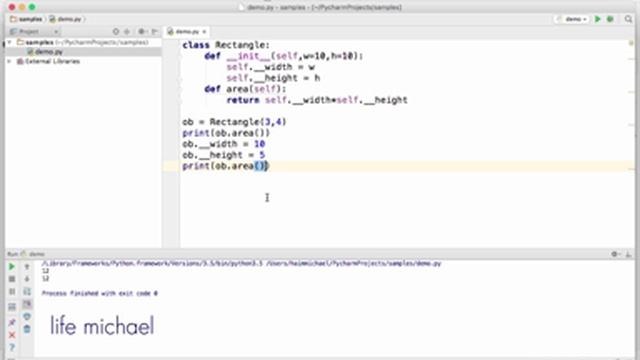Click the last print(ob.area()) line

226,166
